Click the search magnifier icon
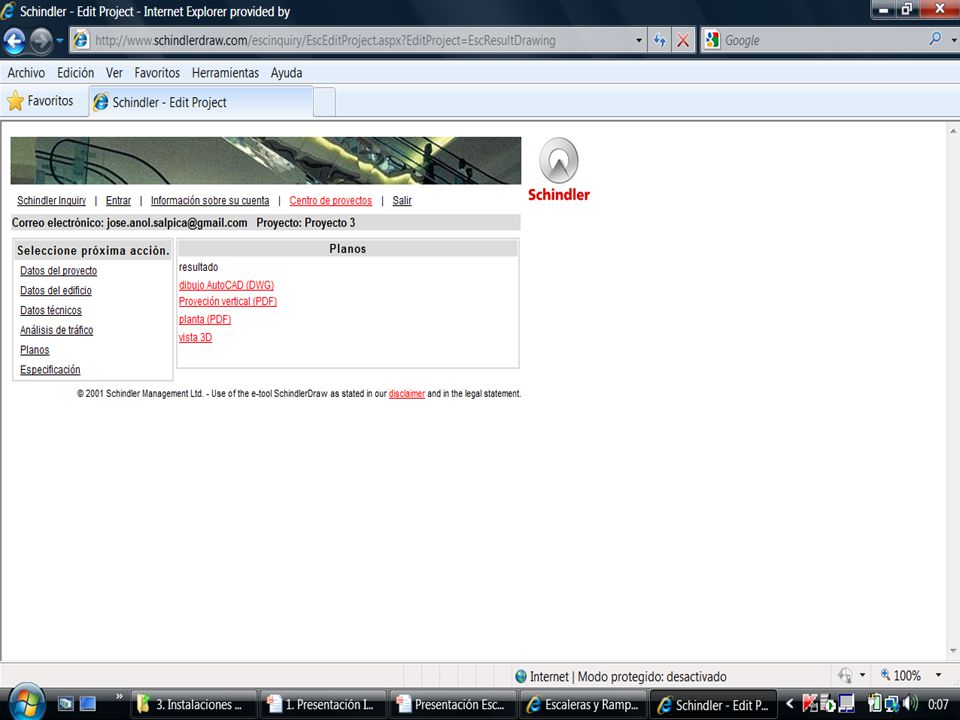Screen dimensions: 960x720 935,39
